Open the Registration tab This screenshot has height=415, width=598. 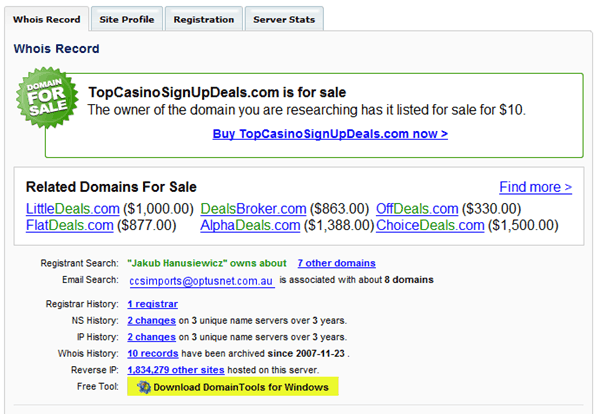coord(204,19)
